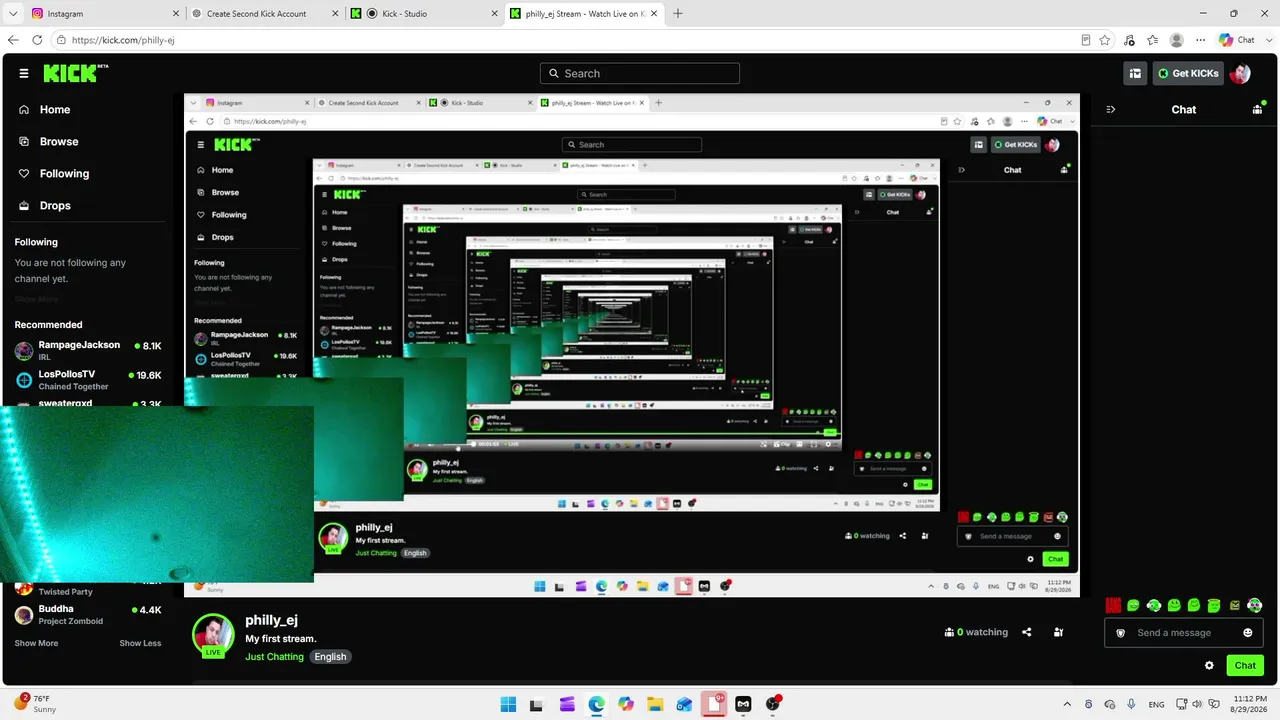Open Copilot Chat in browser toolbar

click(1237, 40)
